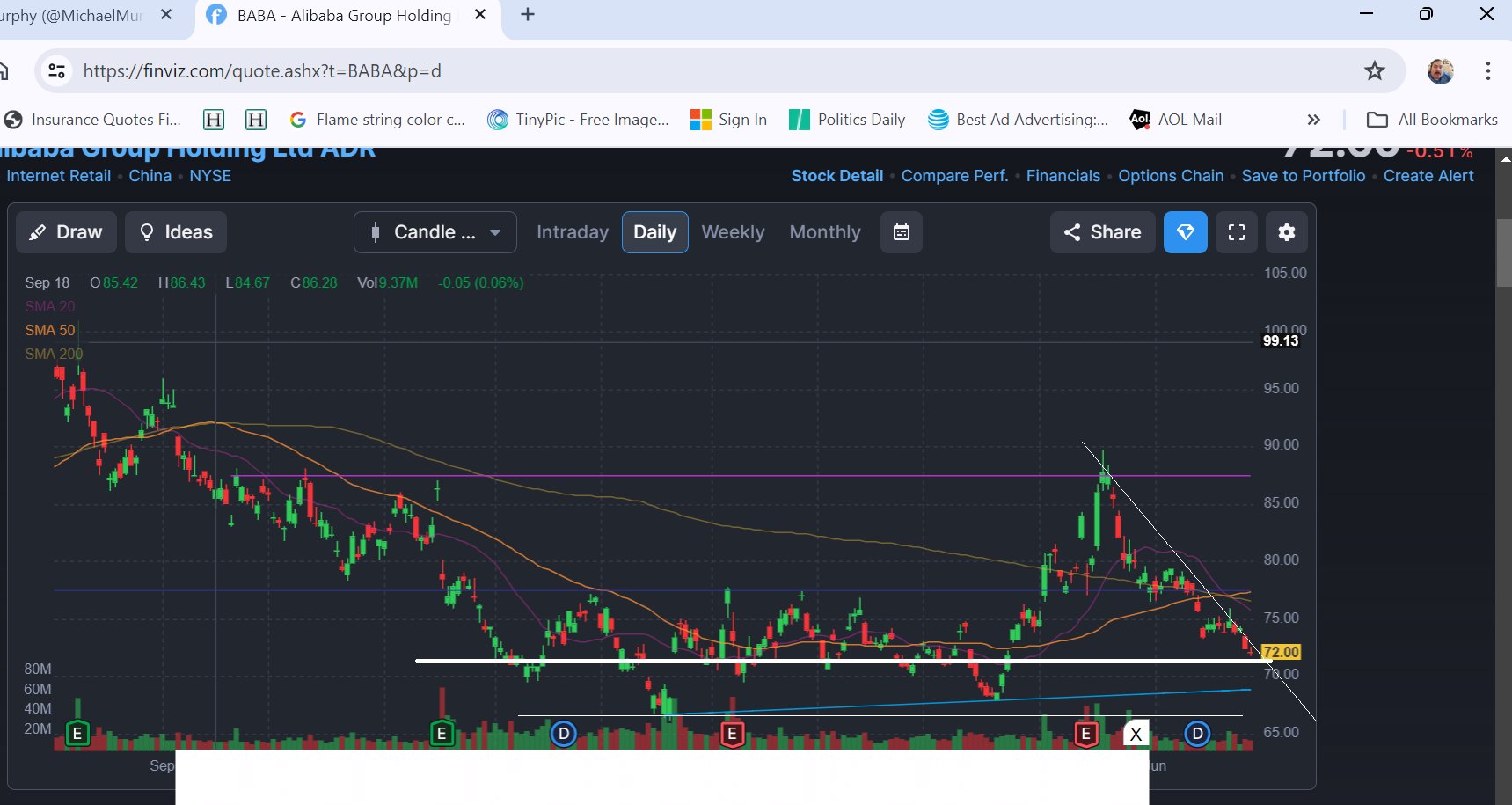
Task: Click the 99.13 price label
Action: coord(1281,340)
